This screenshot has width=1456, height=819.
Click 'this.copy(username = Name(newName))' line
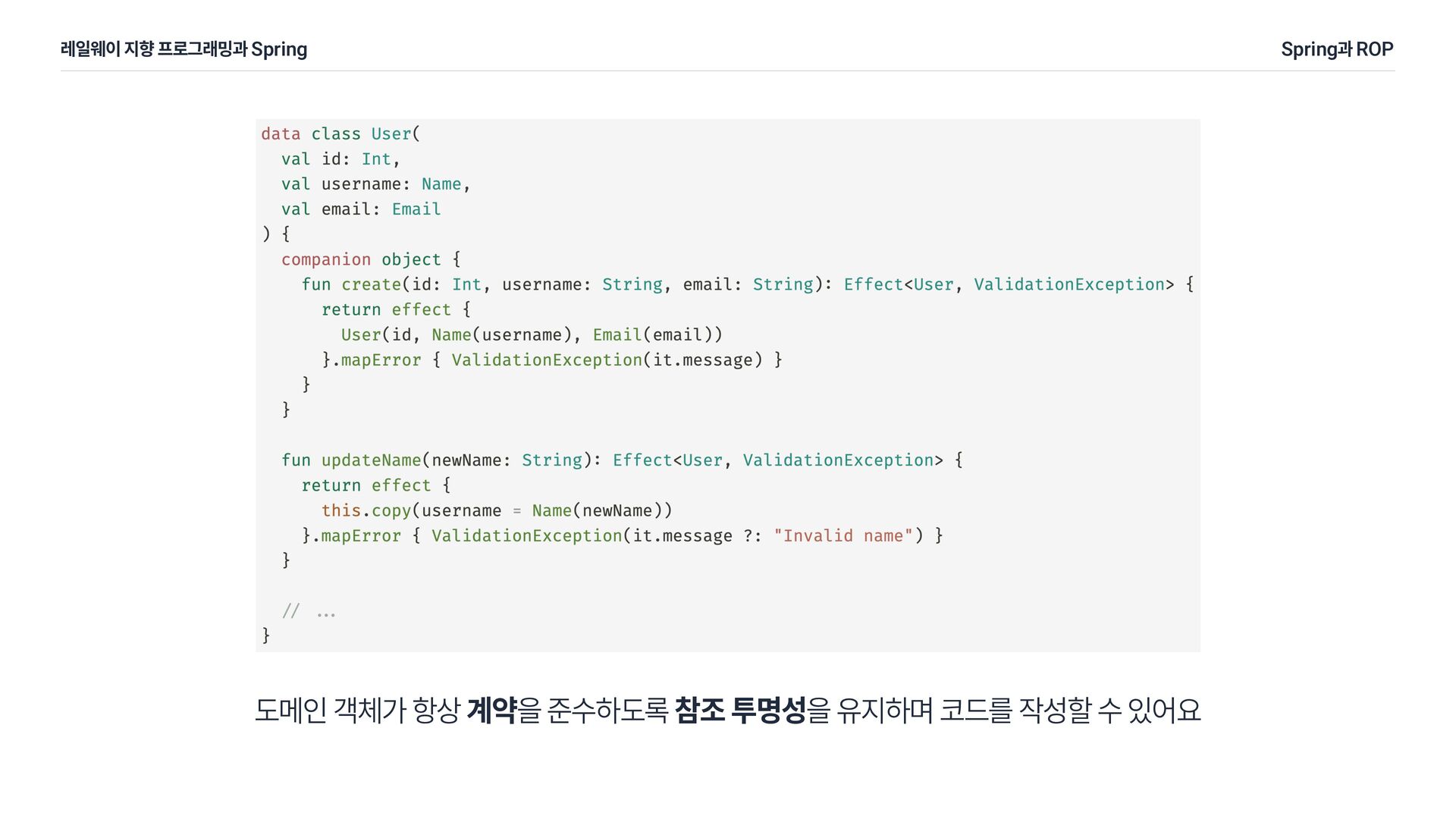497,510
